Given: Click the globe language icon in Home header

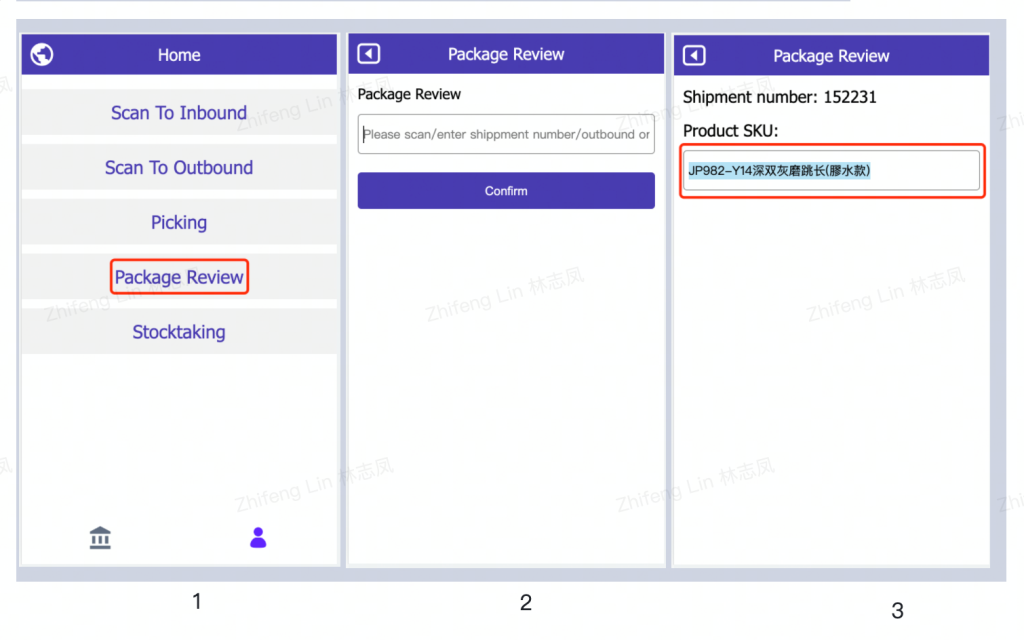Looking at the screenshot, I should (x=42, y=54).
